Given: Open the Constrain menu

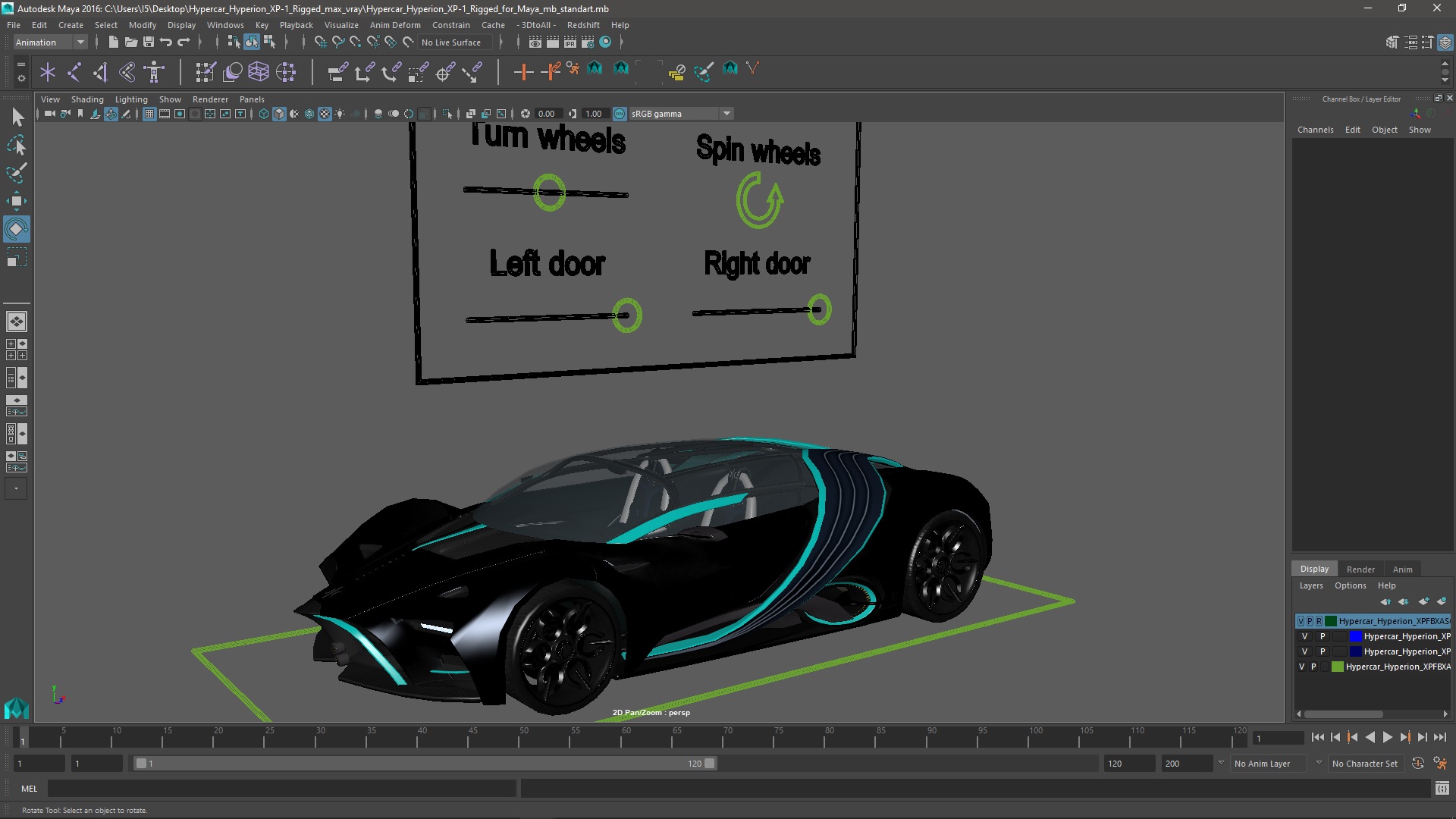Looking at the screenshot, I should tap(450, 25).
